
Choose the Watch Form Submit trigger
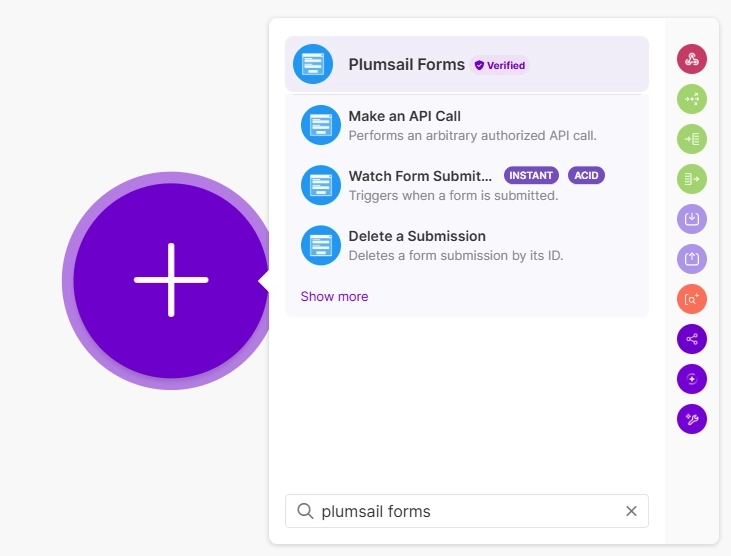[420, 185]
